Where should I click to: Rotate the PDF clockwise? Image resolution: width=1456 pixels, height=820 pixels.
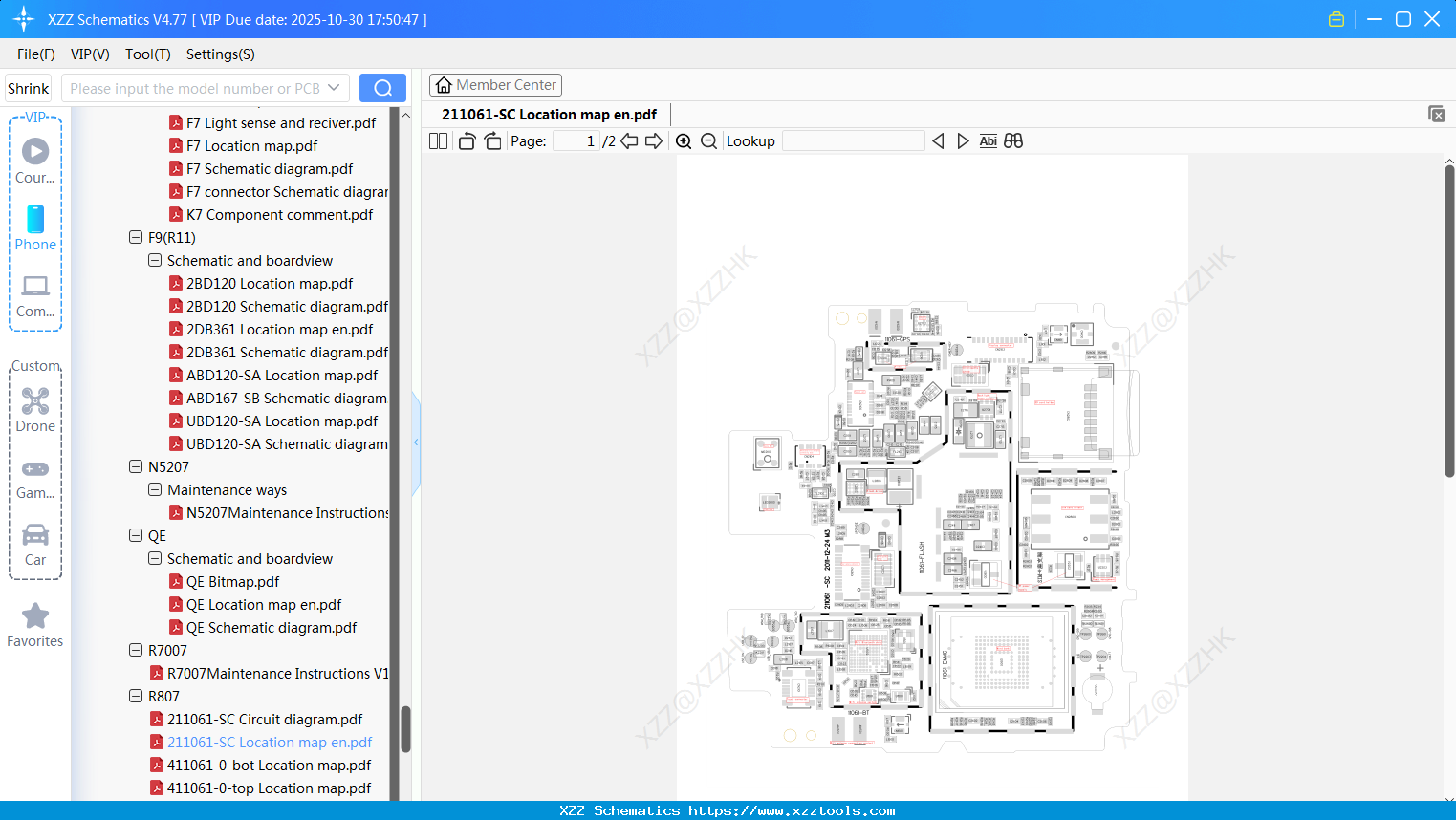tap(492, 140)
